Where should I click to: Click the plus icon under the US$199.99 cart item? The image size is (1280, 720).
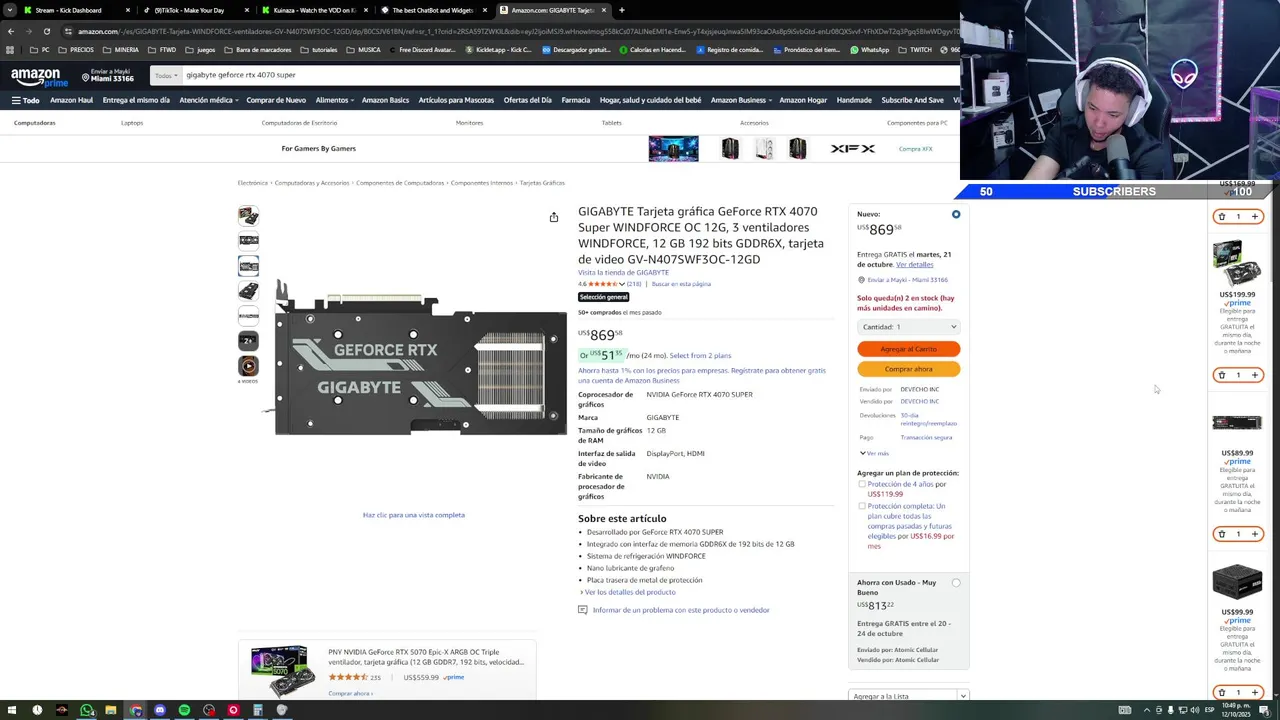click(x=1255, y=375)
